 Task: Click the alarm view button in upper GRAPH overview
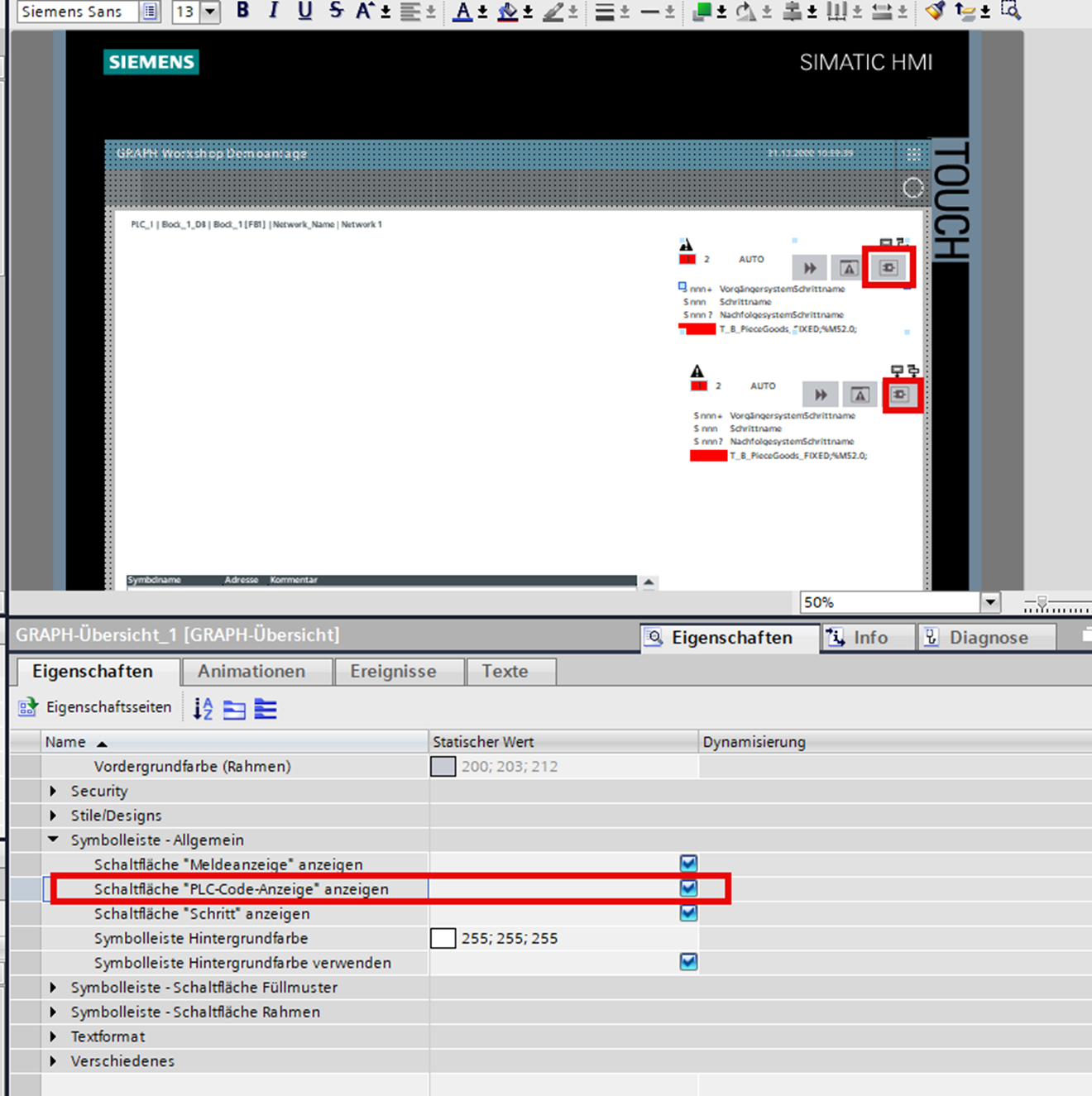tap(848, 268)
